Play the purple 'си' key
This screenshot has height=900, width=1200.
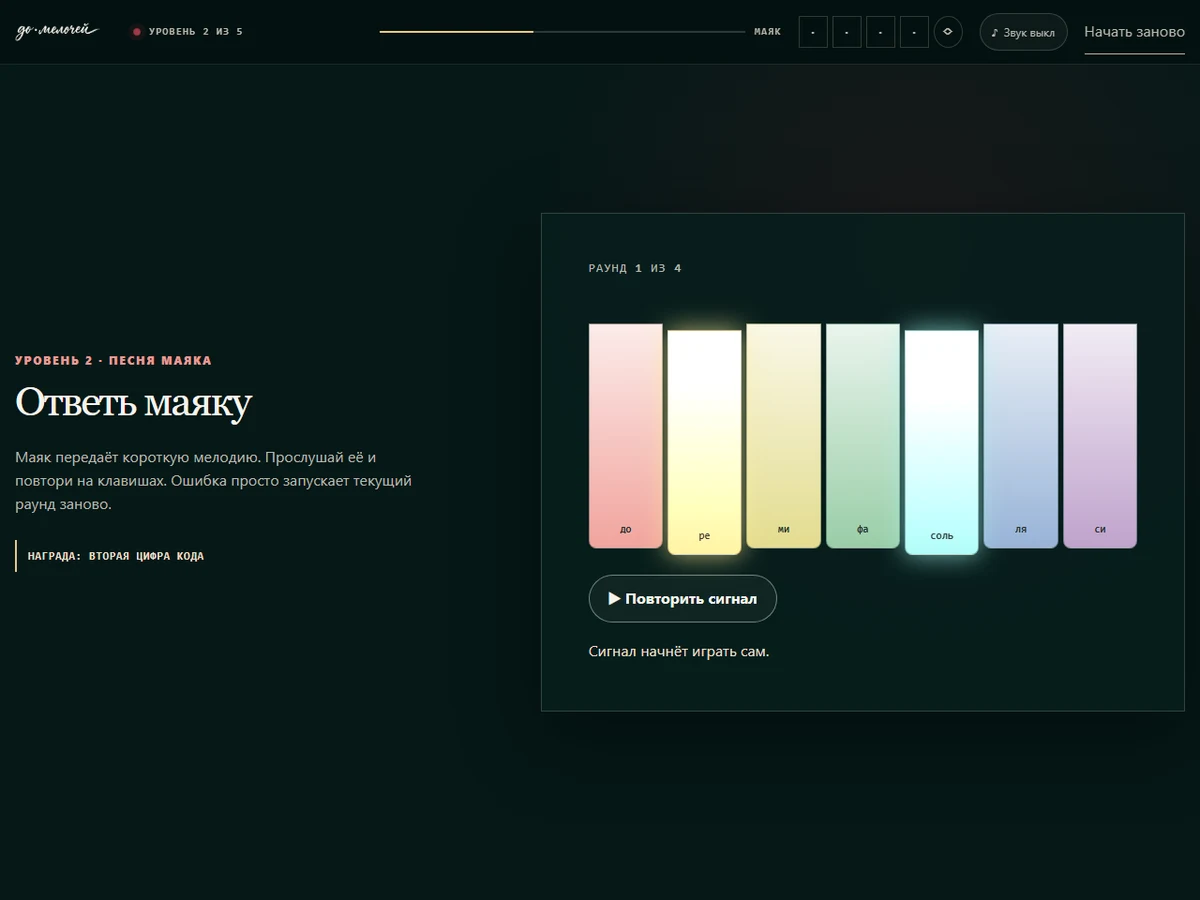pos(1100,436)
